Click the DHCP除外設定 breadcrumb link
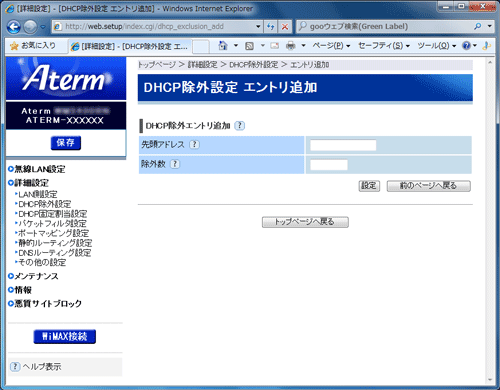Viewport: 500px width, 390px height. coord(254,65)
